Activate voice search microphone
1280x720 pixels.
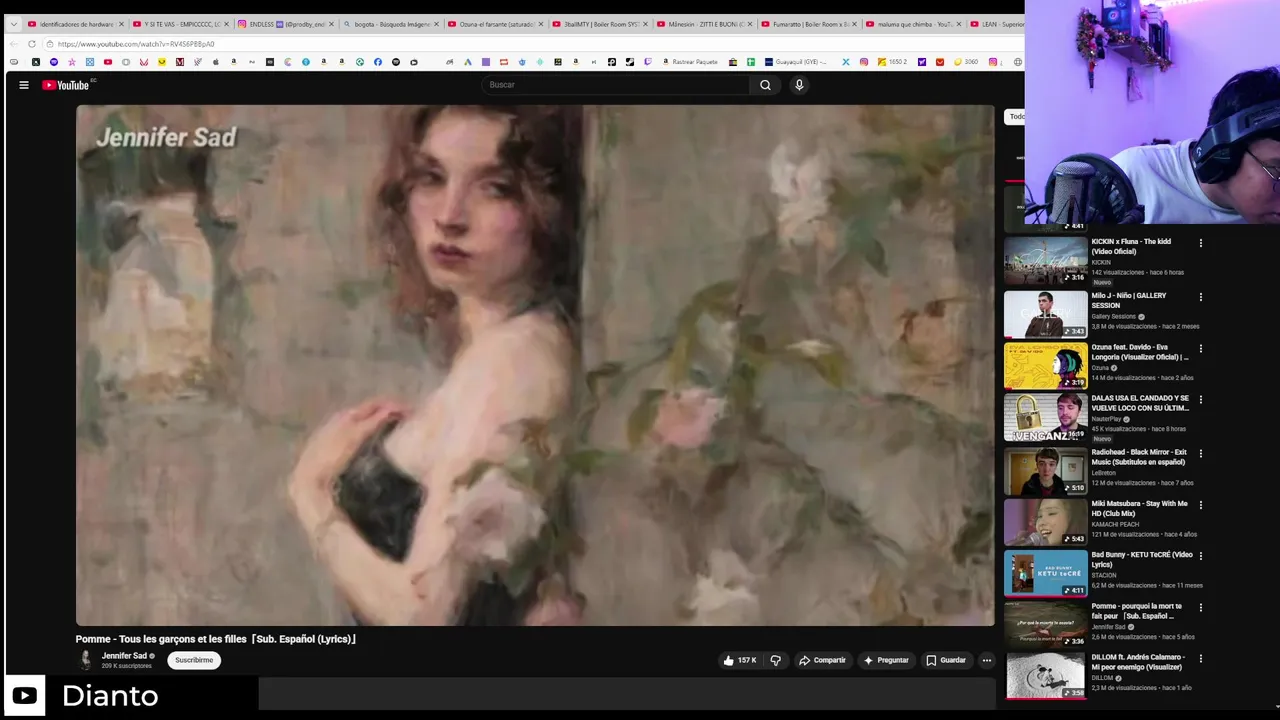(799, 85)
